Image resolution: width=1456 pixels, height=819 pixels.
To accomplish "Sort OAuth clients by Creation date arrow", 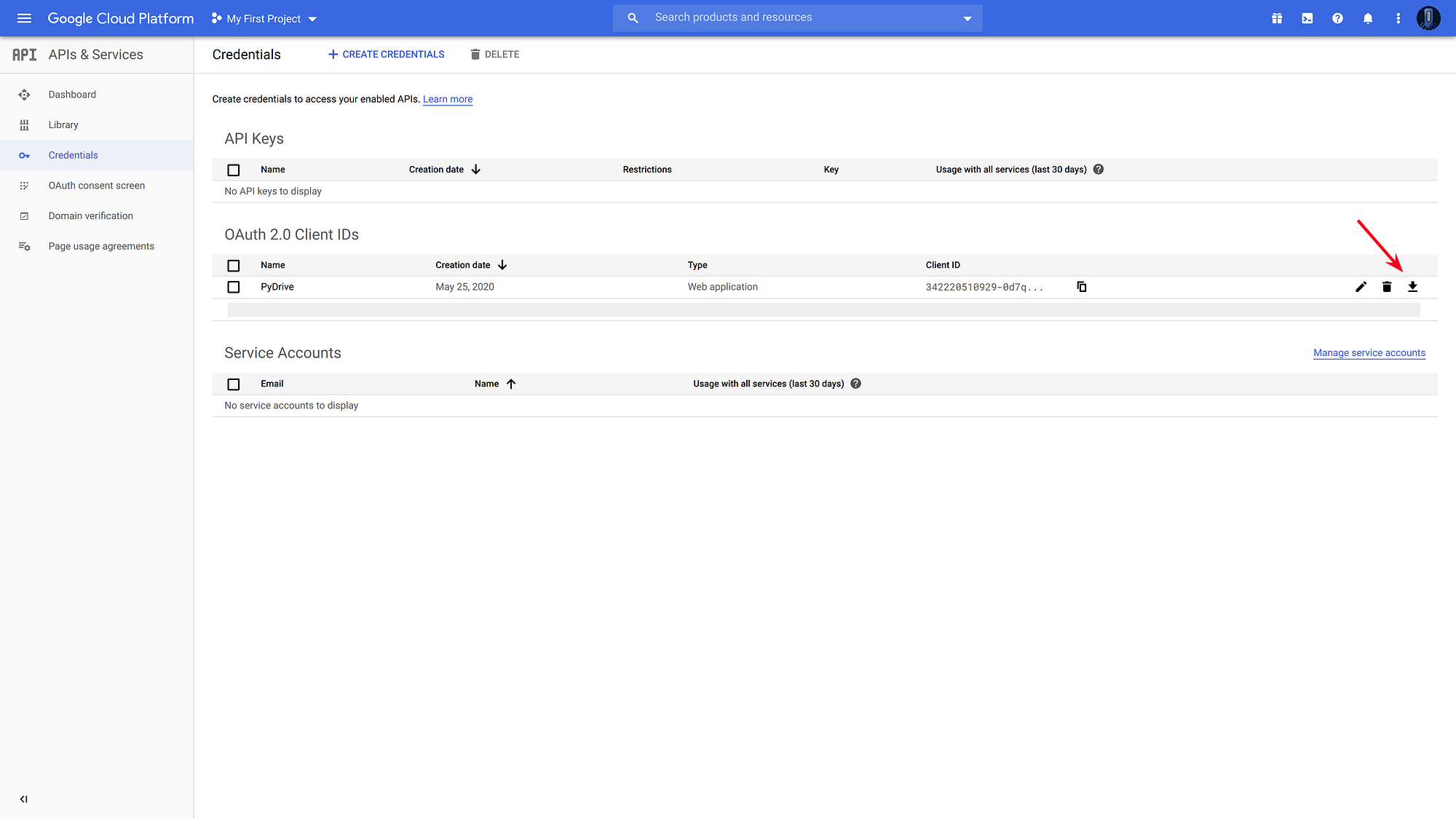I will 502,265.
